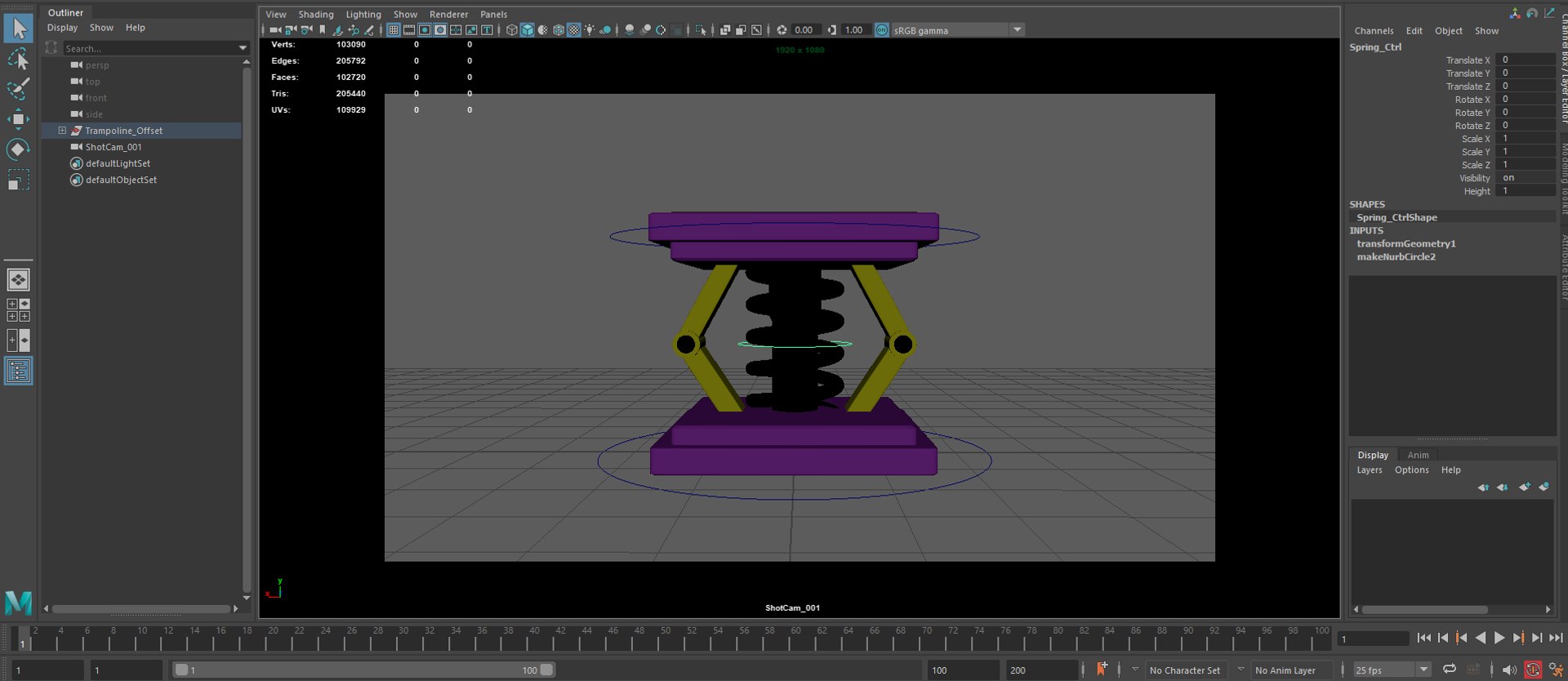
Task: Open the character set dropdown arrow
Action: 1135,670
